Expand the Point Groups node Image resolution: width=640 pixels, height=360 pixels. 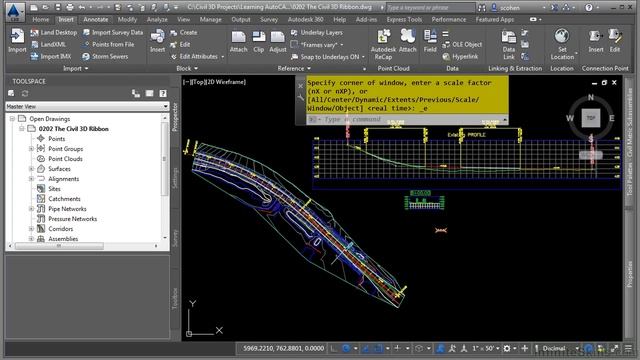[31, 149]
